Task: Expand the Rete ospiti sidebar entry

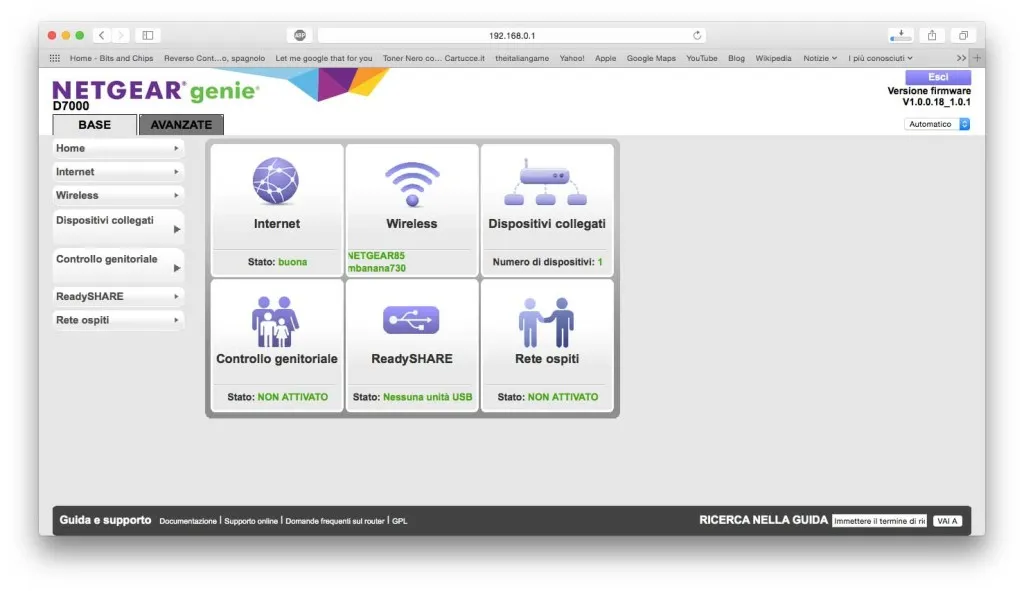Action: point(117,319)
